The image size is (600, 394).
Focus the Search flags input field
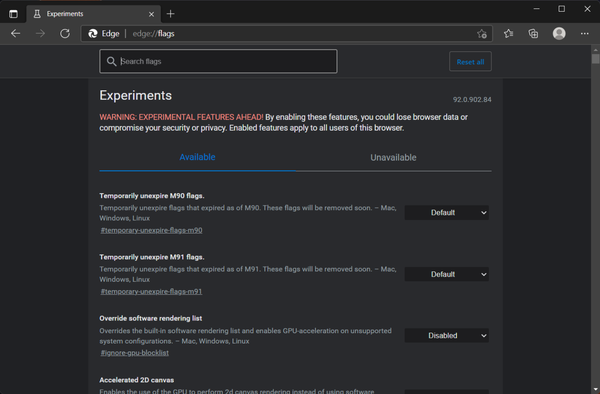(218, 61)
